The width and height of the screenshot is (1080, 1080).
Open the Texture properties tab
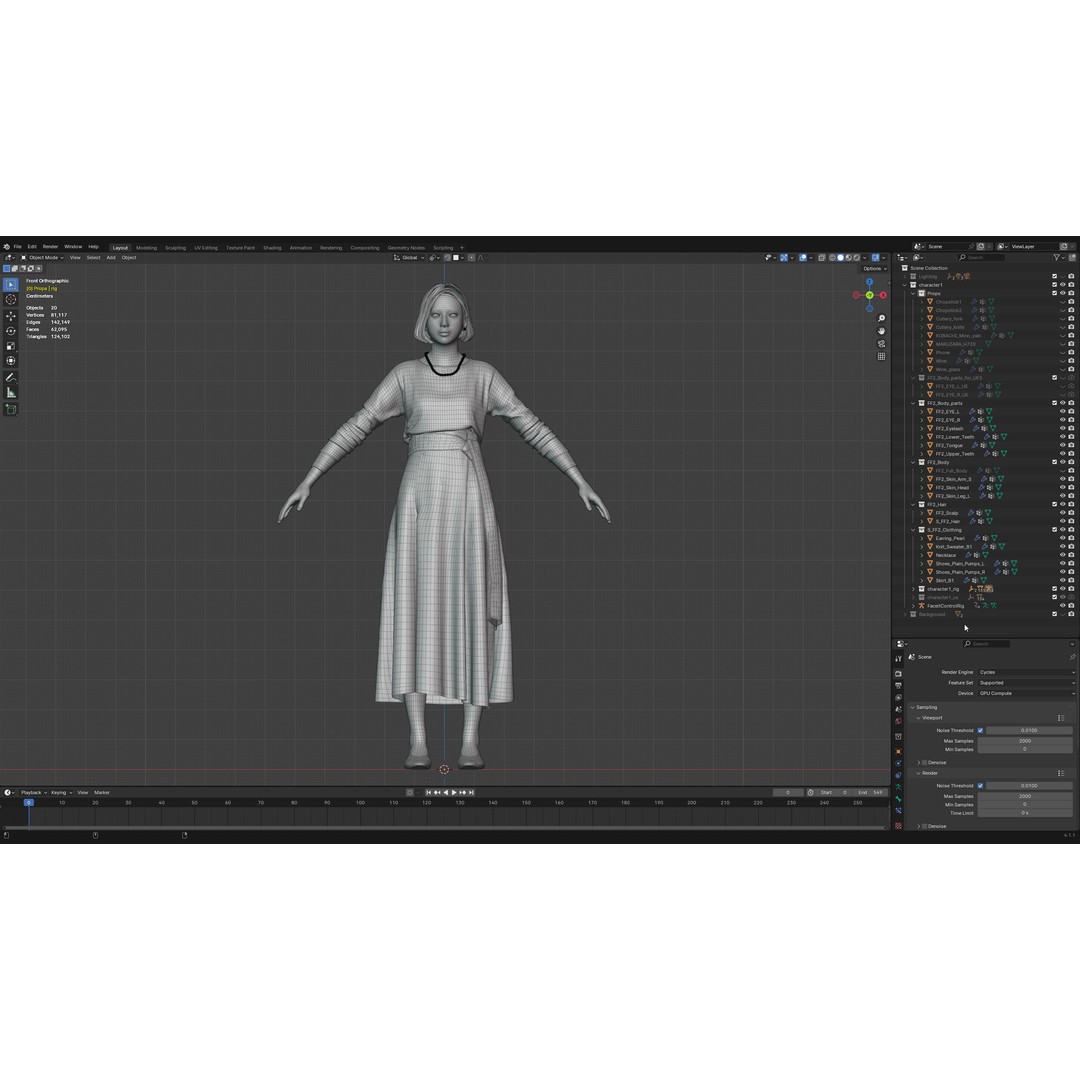pyautogui.click(x=898, y=825)
